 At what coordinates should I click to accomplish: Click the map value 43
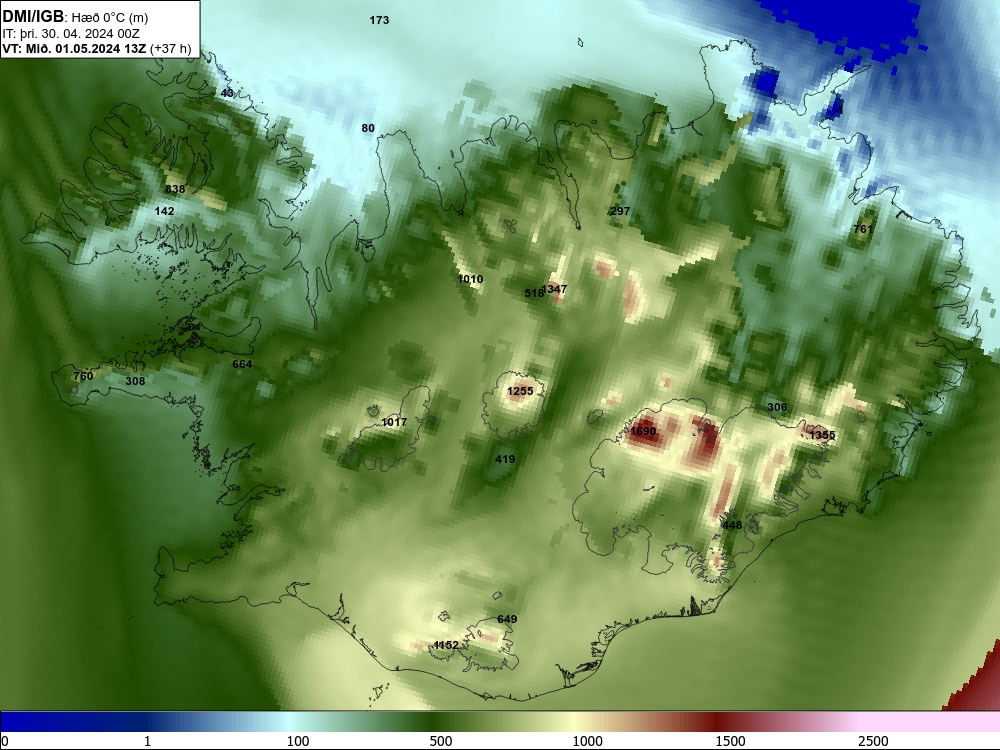227,93
